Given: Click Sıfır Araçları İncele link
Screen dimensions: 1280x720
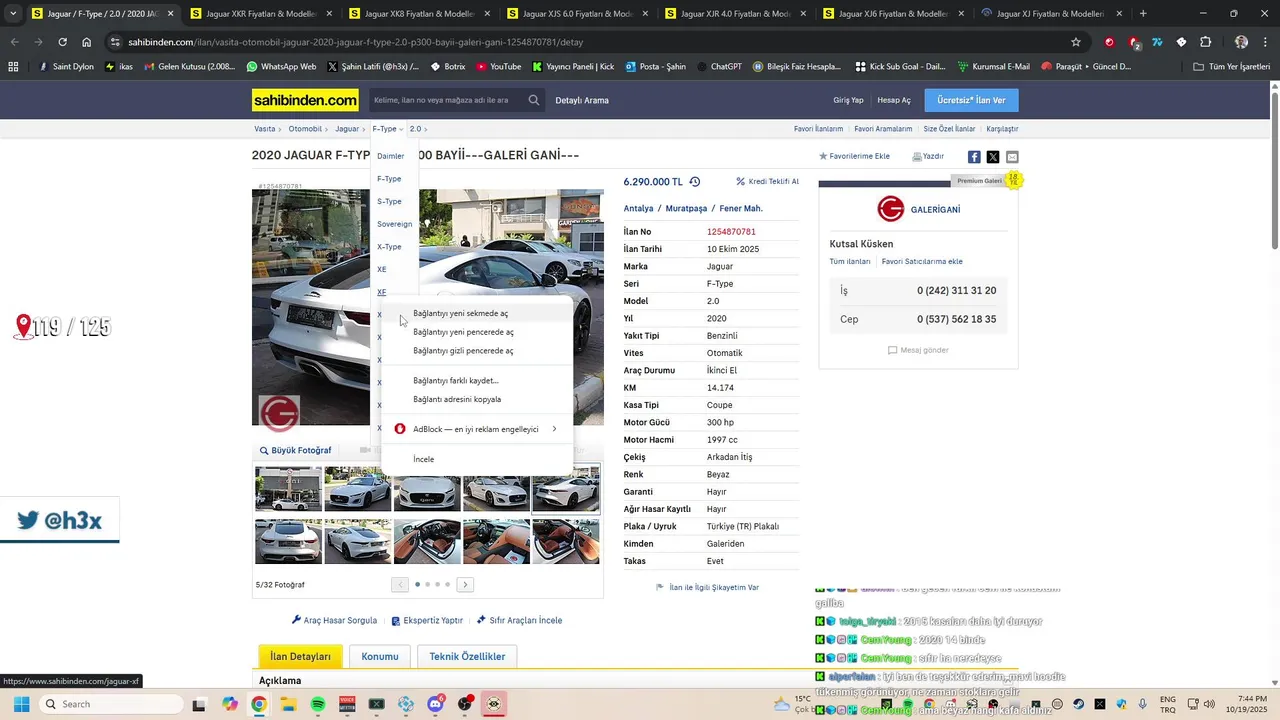Looking at the screenshot, I should point(519,620).
